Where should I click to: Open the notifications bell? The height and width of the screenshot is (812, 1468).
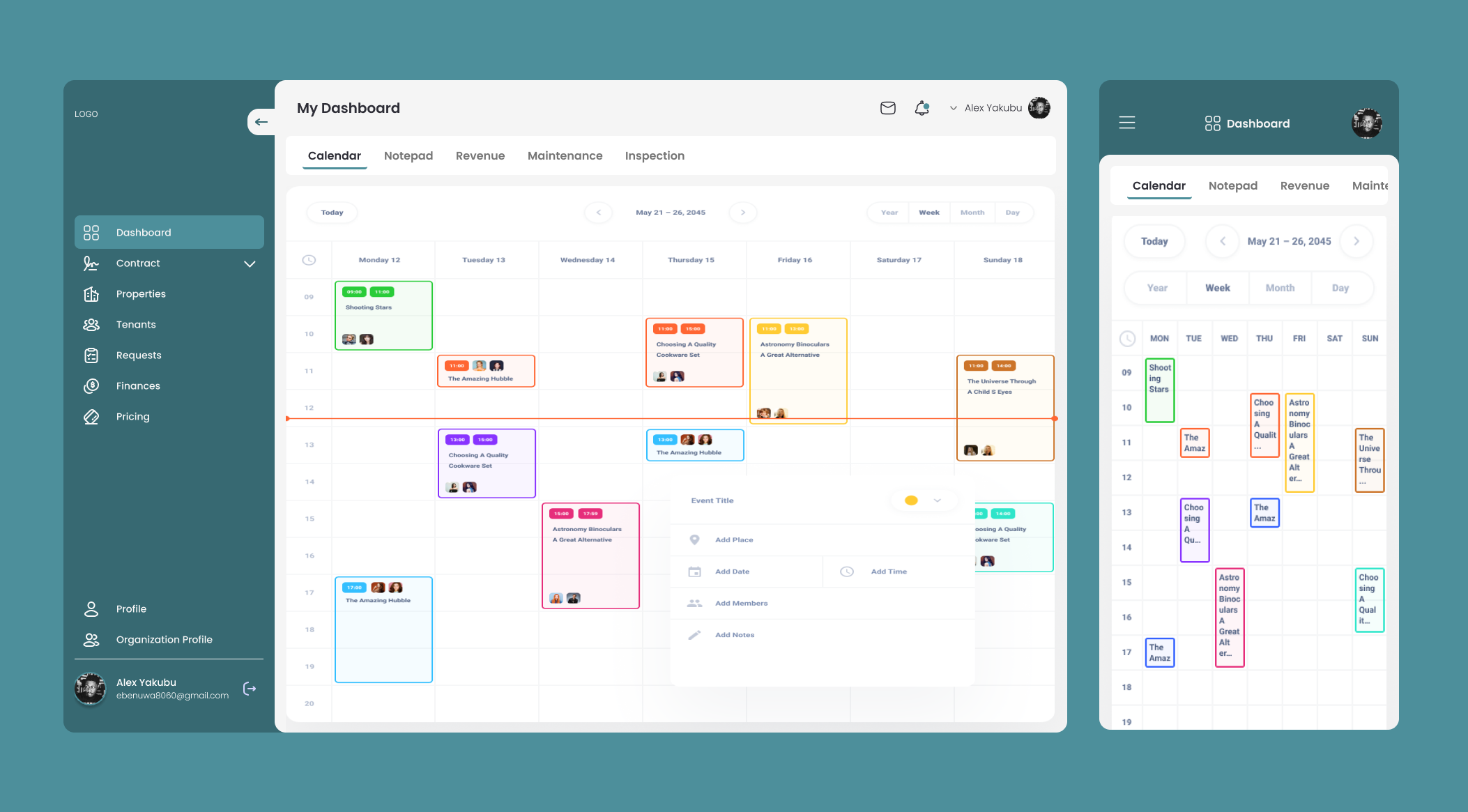[x=921, y=108]
